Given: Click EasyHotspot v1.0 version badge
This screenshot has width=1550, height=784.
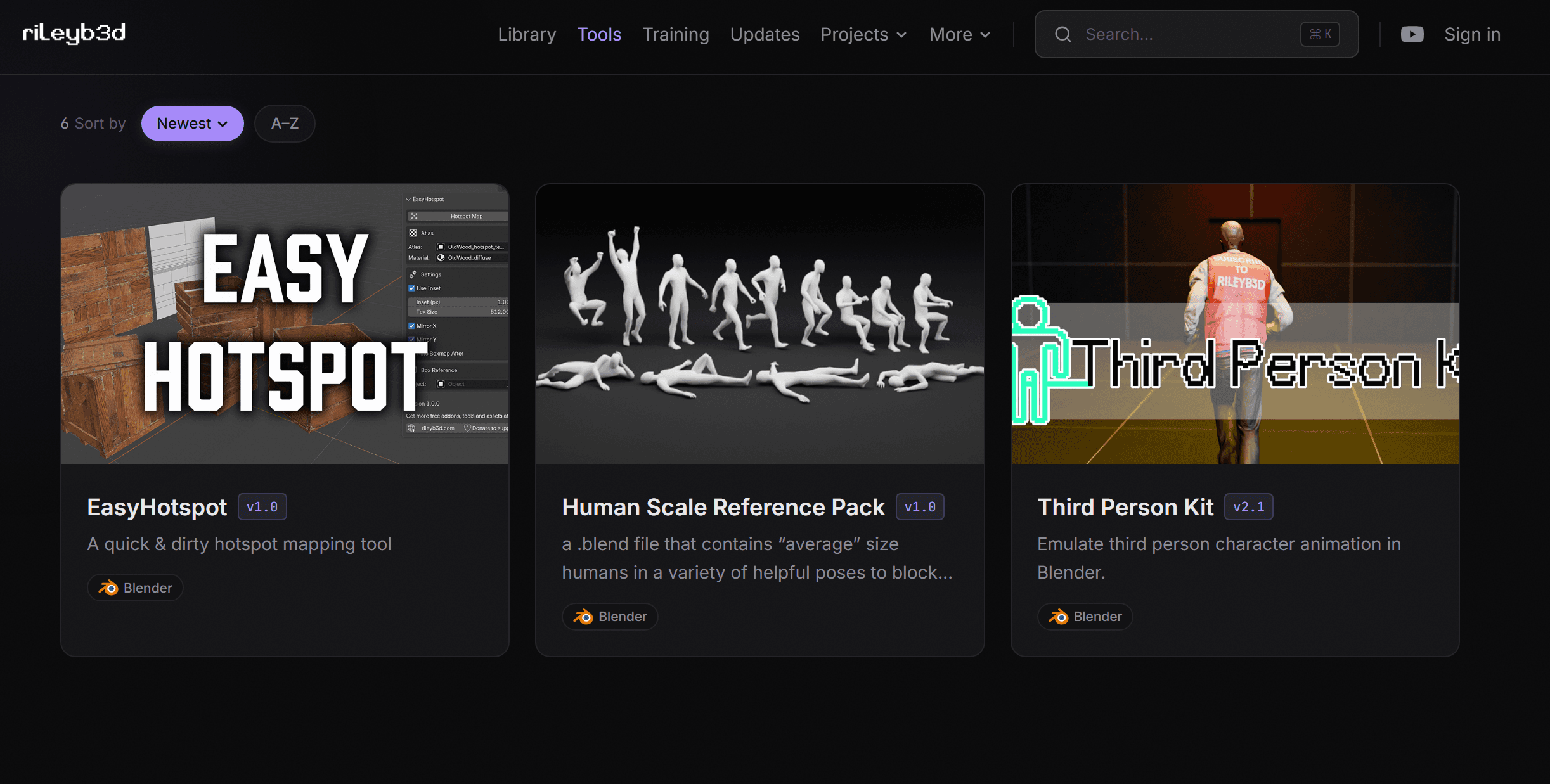Looking at the screenshot, I should point(262,507).
